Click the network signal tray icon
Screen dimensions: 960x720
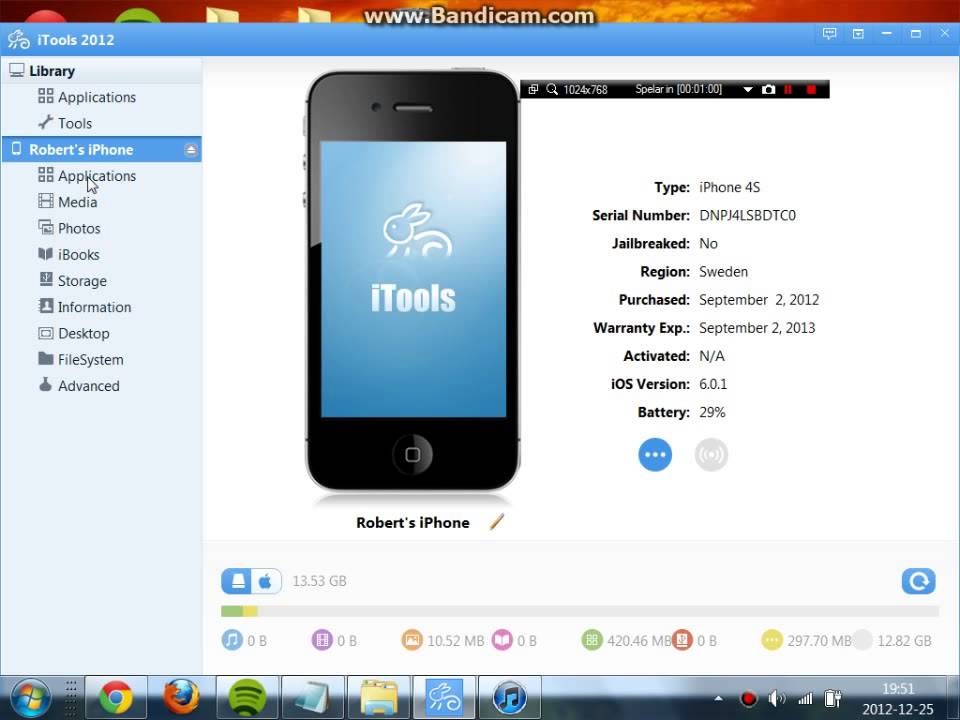click(x=805, y=699)
